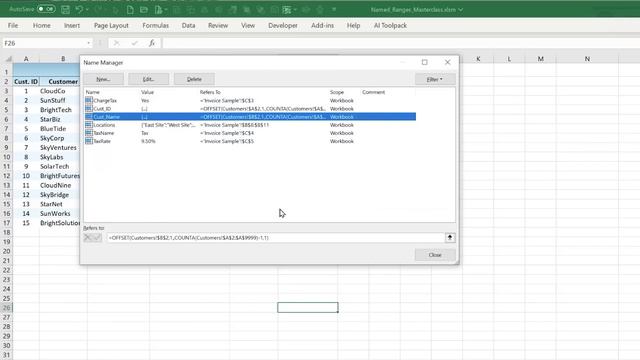Click the Cust_ID name icon

(x=89, y=108)
